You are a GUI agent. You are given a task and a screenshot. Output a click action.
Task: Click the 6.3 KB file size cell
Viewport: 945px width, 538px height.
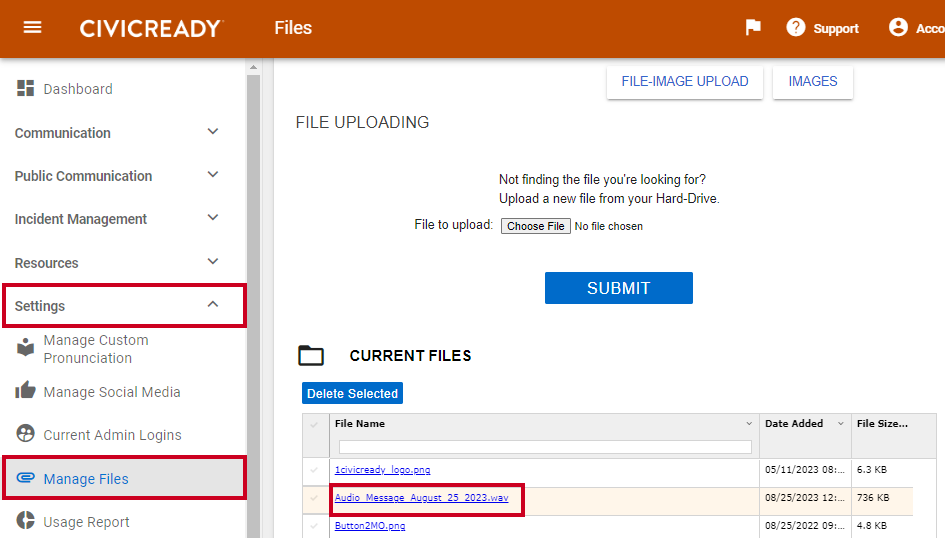pos(872,470)
